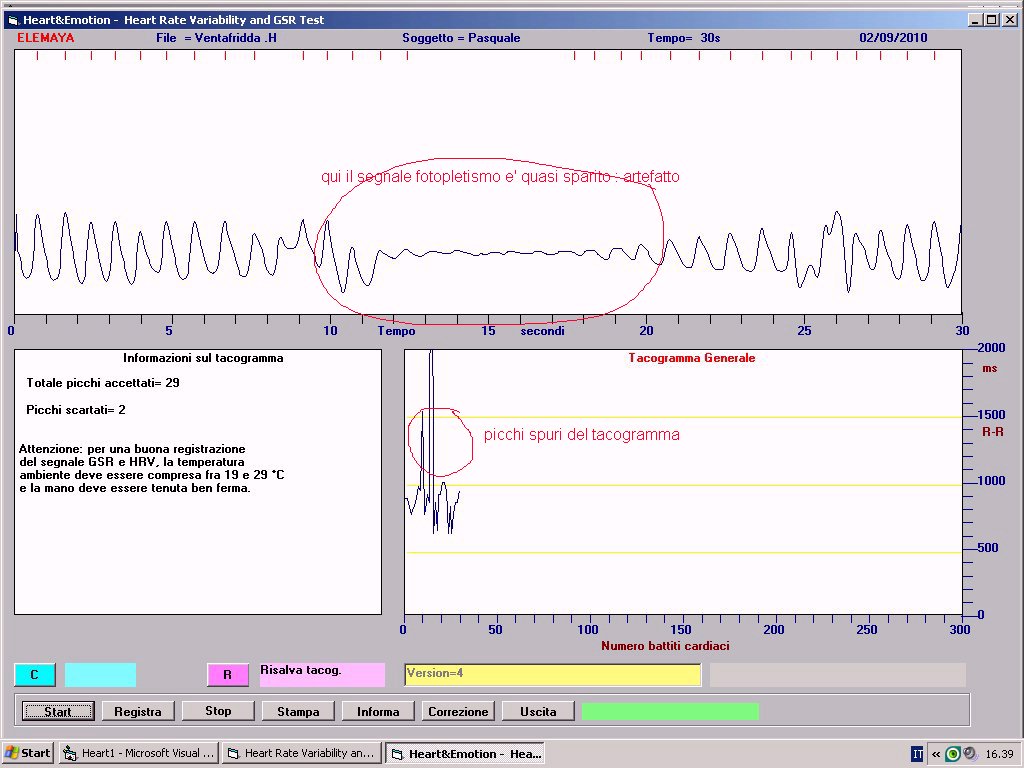The image size is (1024, 768).
Task: Open the Windows Start menu
Action: [28, 753]
